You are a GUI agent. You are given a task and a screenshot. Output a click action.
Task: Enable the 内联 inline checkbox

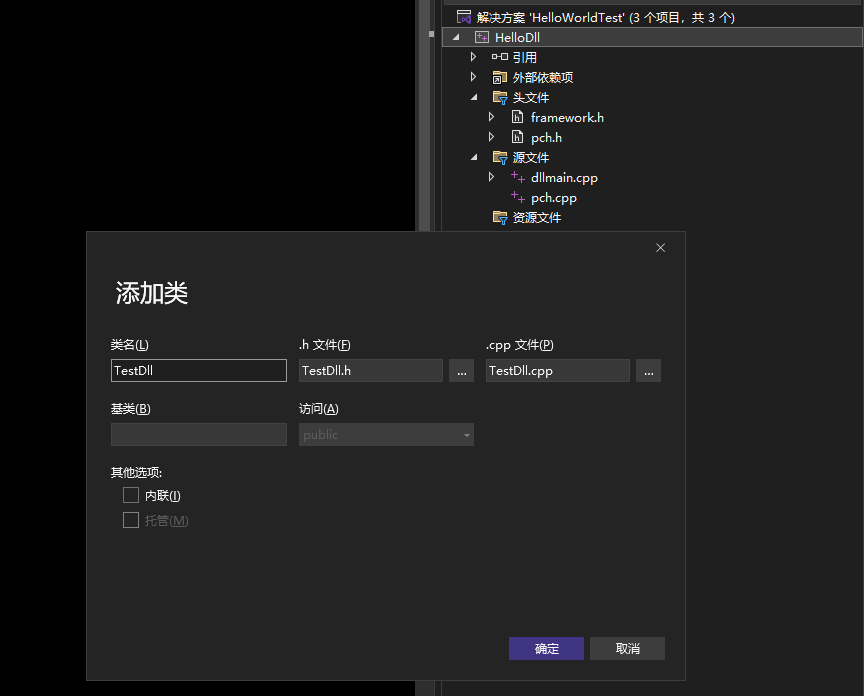pyautogui.click(x=130, y=494)
